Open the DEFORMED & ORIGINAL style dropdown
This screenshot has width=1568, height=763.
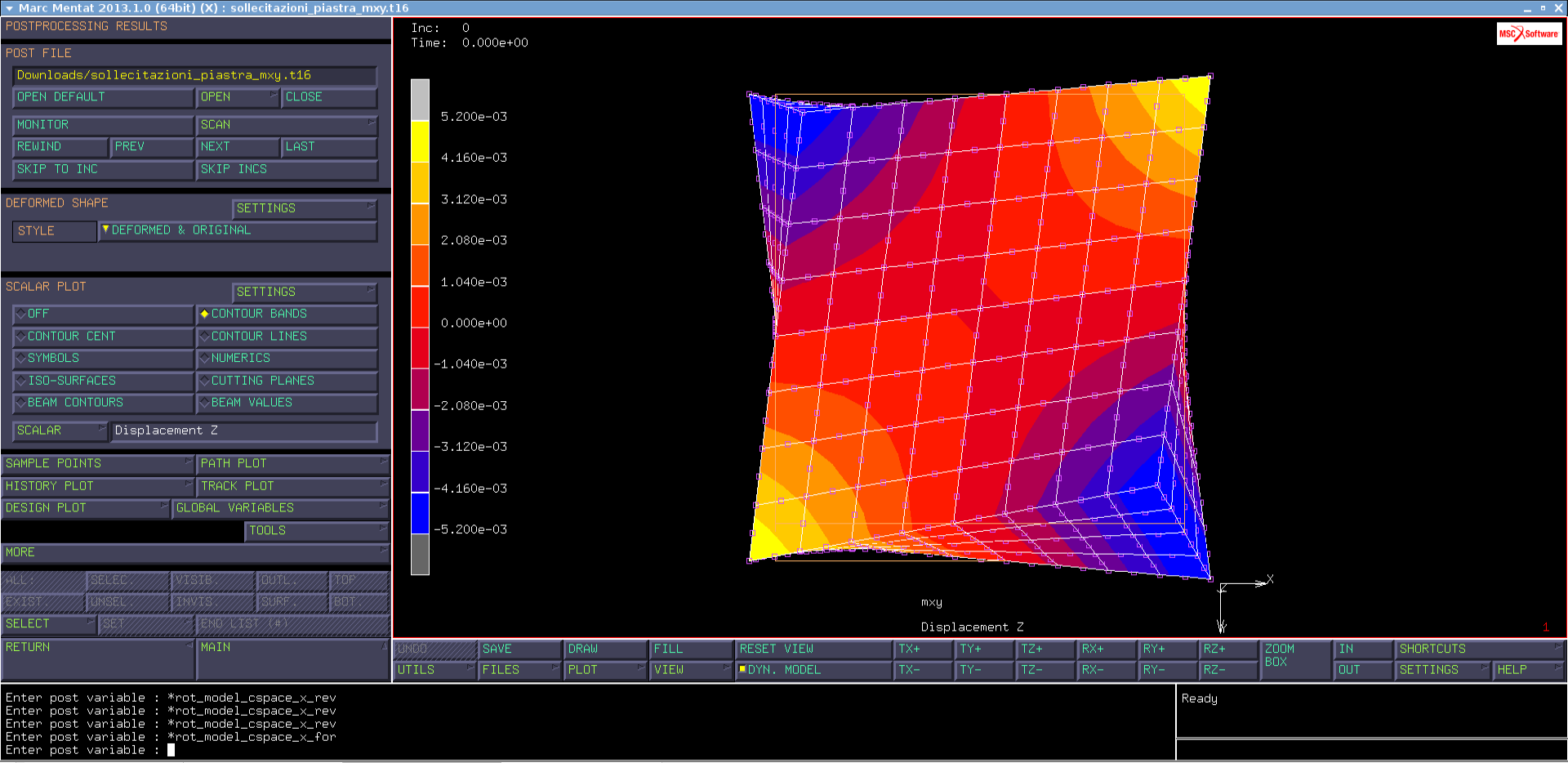click(237, 230)
